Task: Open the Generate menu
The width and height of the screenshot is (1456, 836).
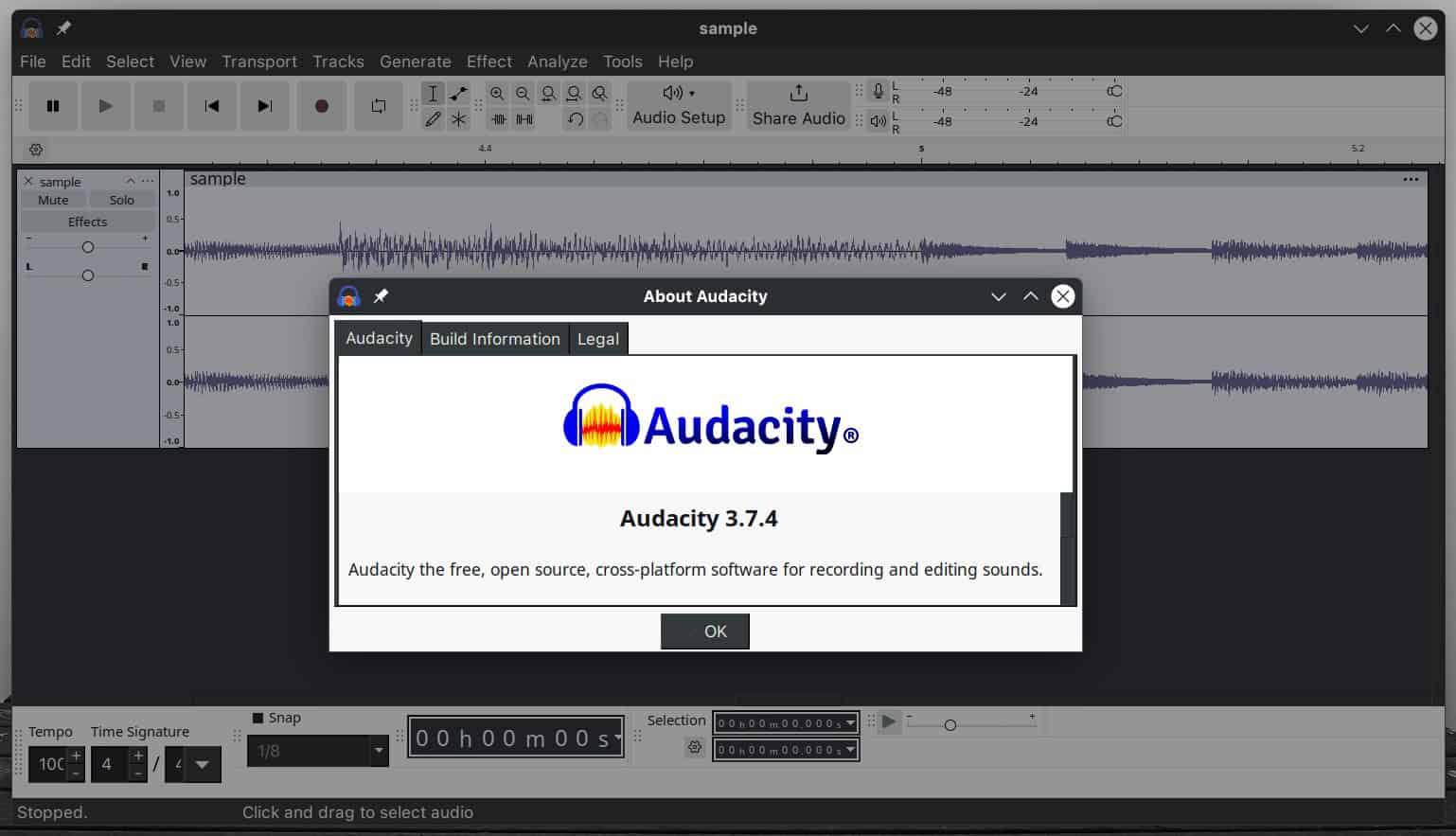Action: click(415, 62)
